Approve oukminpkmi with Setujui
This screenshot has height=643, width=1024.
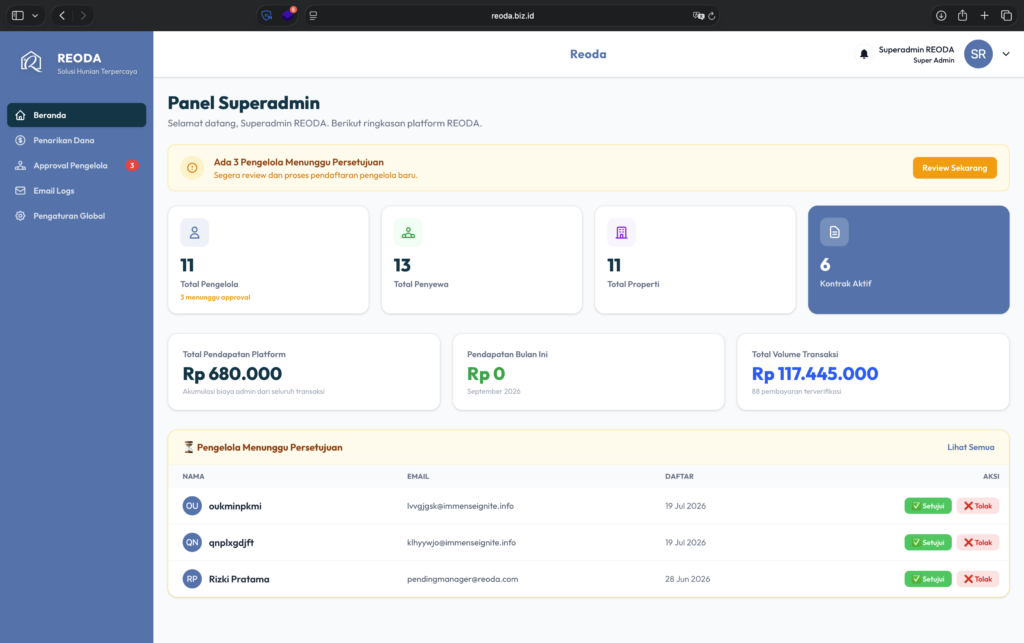tap(927, 506)
